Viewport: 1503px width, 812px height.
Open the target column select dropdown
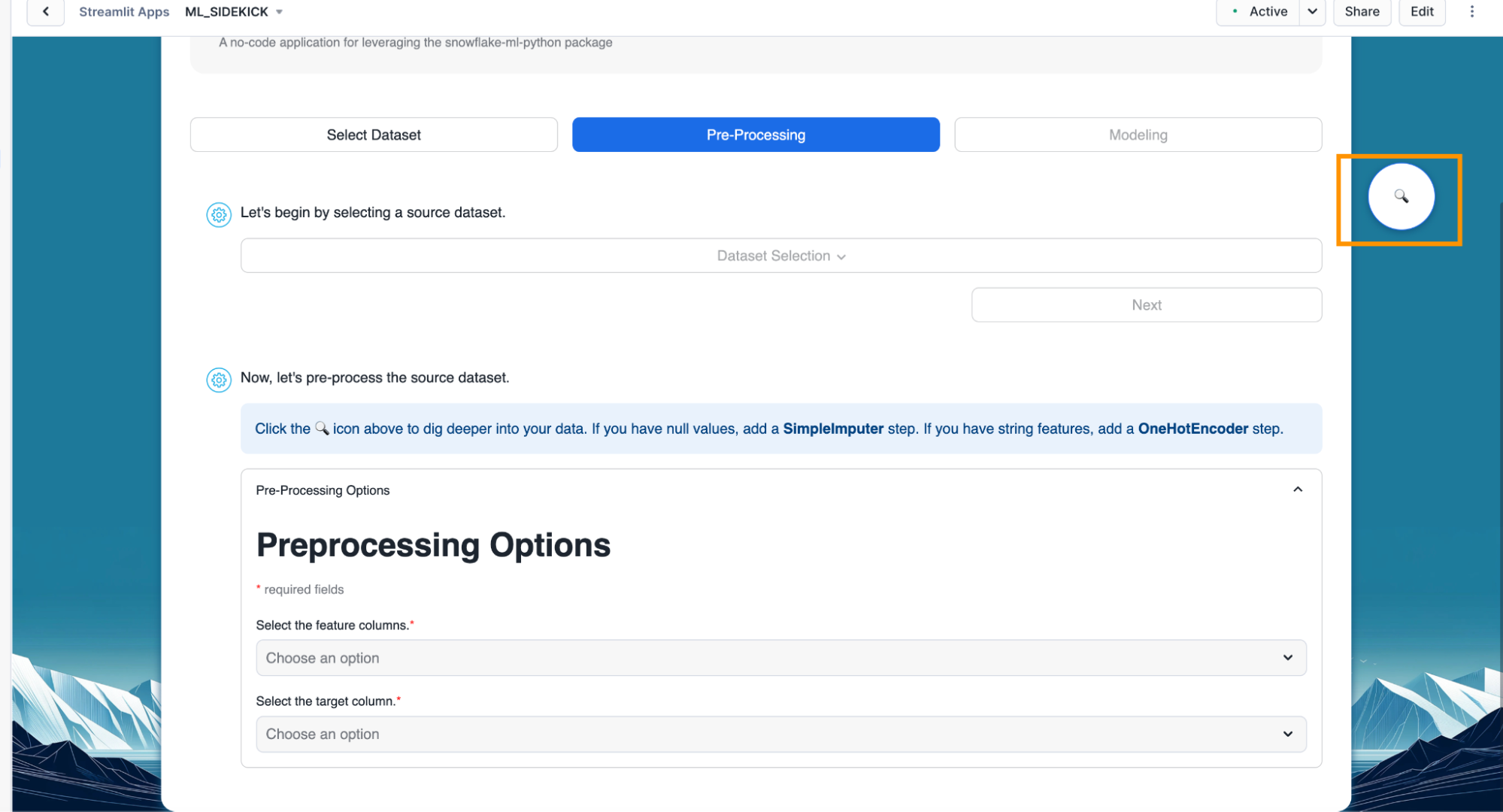click(780, 734)
